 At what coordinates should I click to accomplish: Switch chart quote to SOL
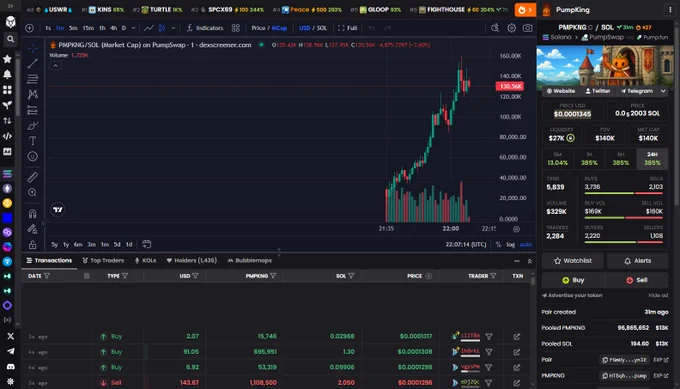(x=322, y=28)
